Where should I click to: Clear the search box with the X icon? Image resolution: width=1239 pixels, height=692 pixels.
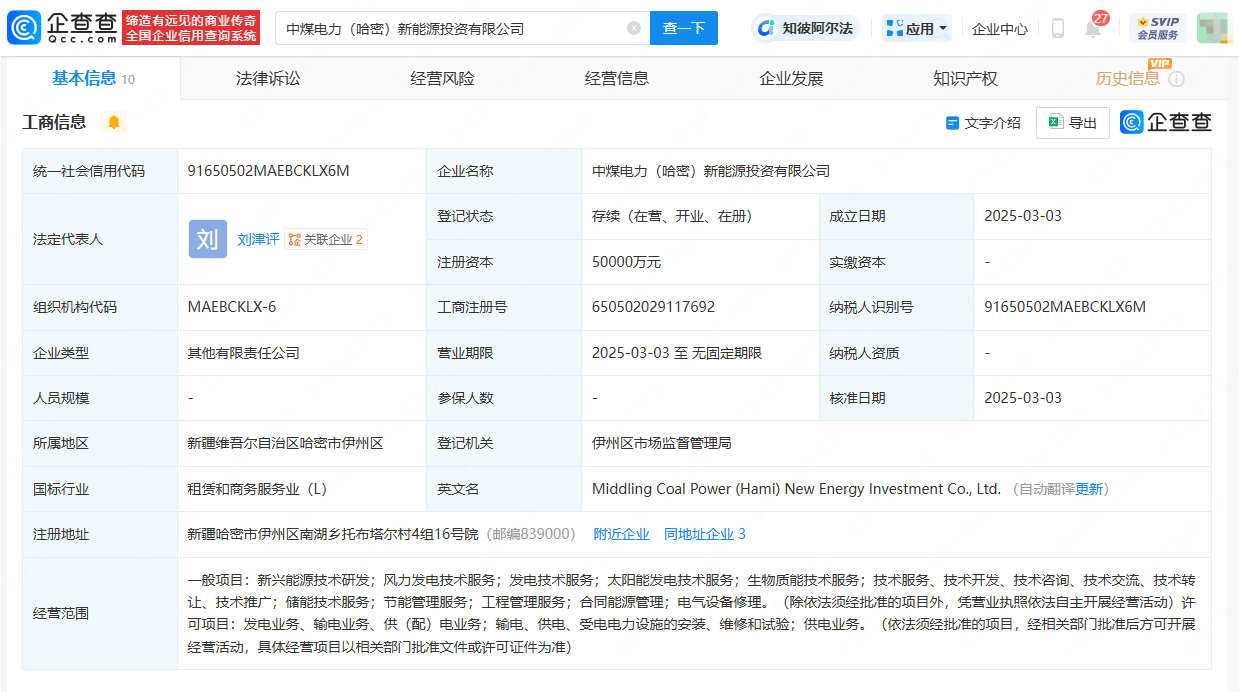pos(634,28)
